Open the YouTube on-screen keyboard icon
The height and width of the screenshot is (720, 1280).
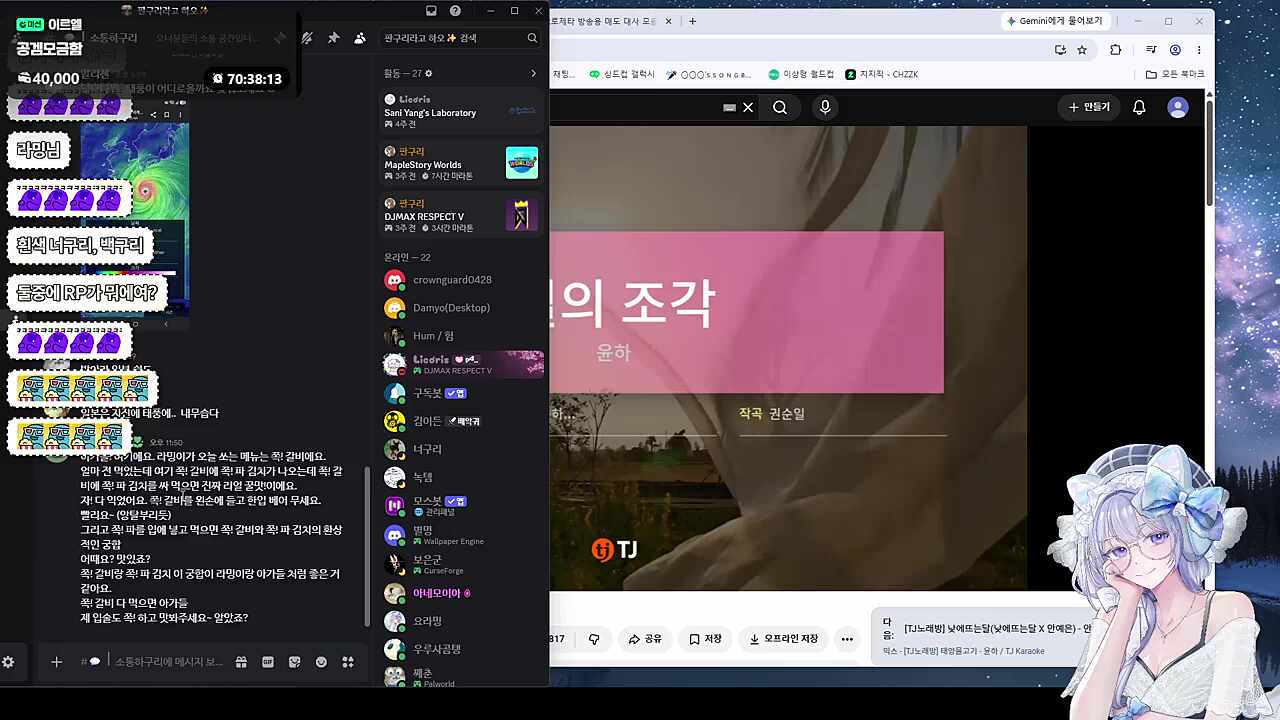729,107
